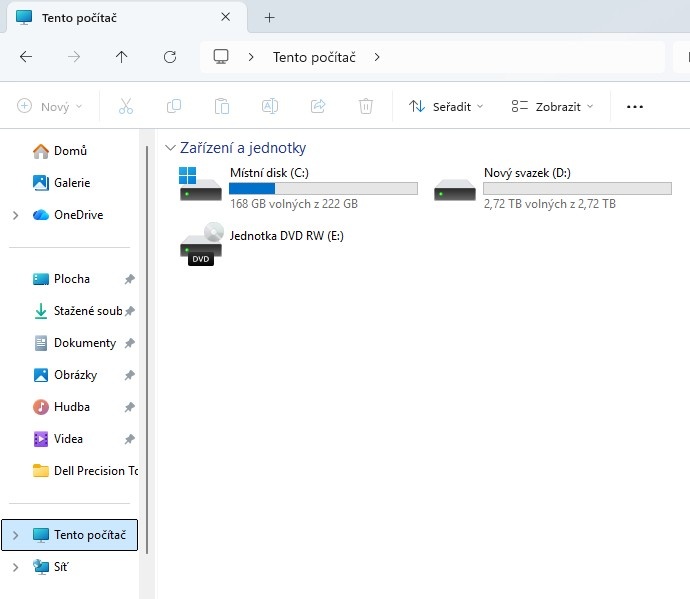Go up one level with Up arrow

[122, 57]
